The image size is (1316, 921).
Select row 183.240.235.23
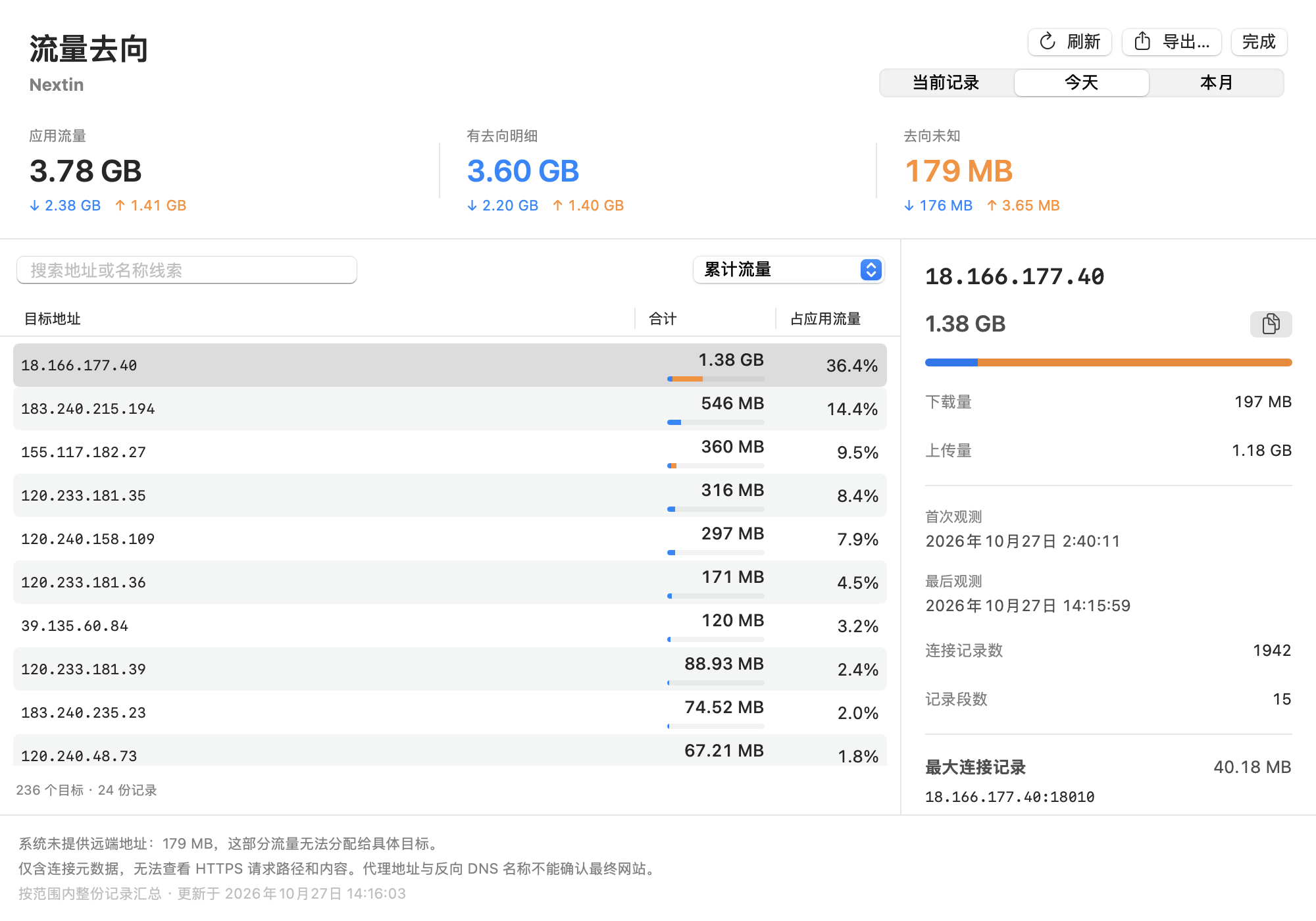click(x=450, y=712)
